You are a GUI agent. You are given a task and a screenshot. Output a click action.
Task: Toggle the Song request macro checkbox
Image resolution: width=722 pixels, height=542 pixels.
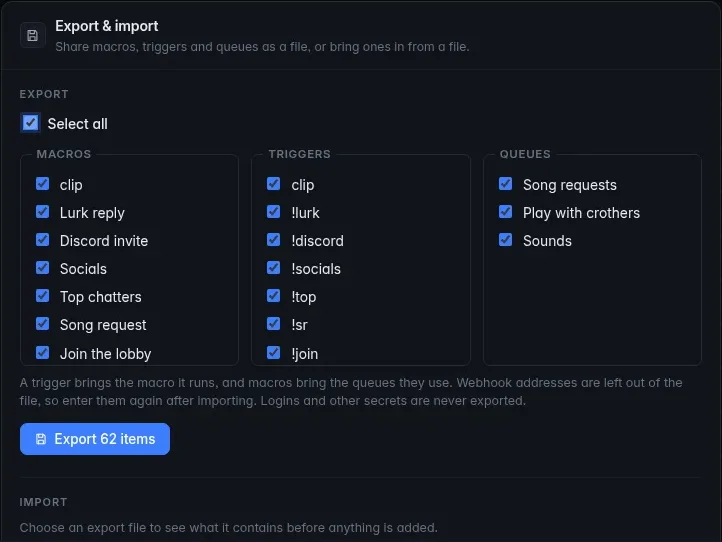click(42, 324)
